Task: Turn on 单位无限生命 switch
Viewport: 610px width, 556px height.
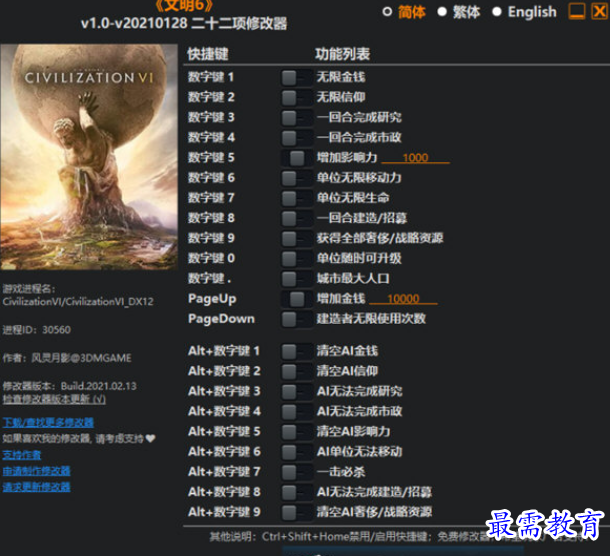Action: click(x=296, y=198)
